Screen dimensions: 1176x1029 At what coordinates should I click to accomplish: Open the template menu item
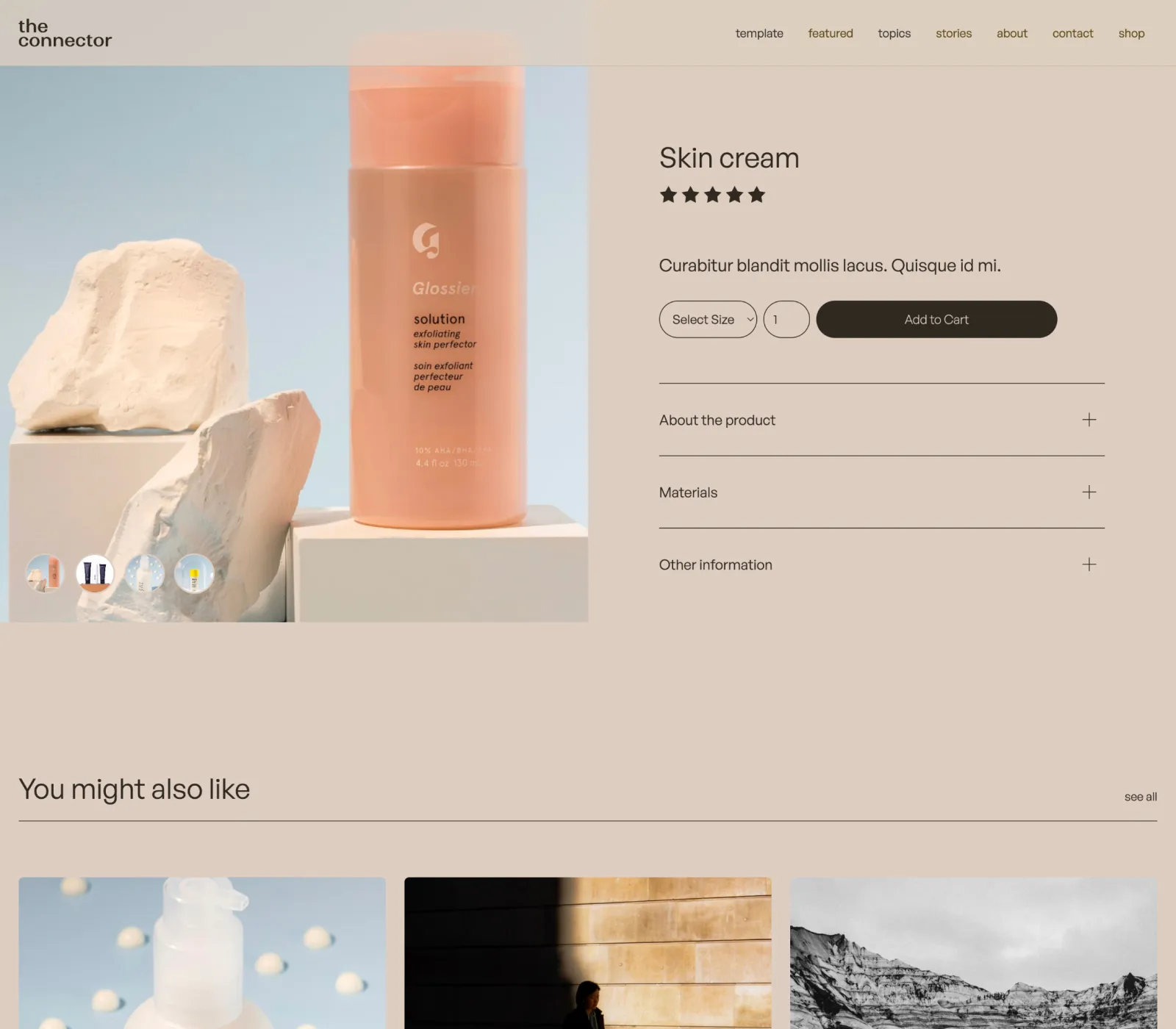tap(759, 33)
